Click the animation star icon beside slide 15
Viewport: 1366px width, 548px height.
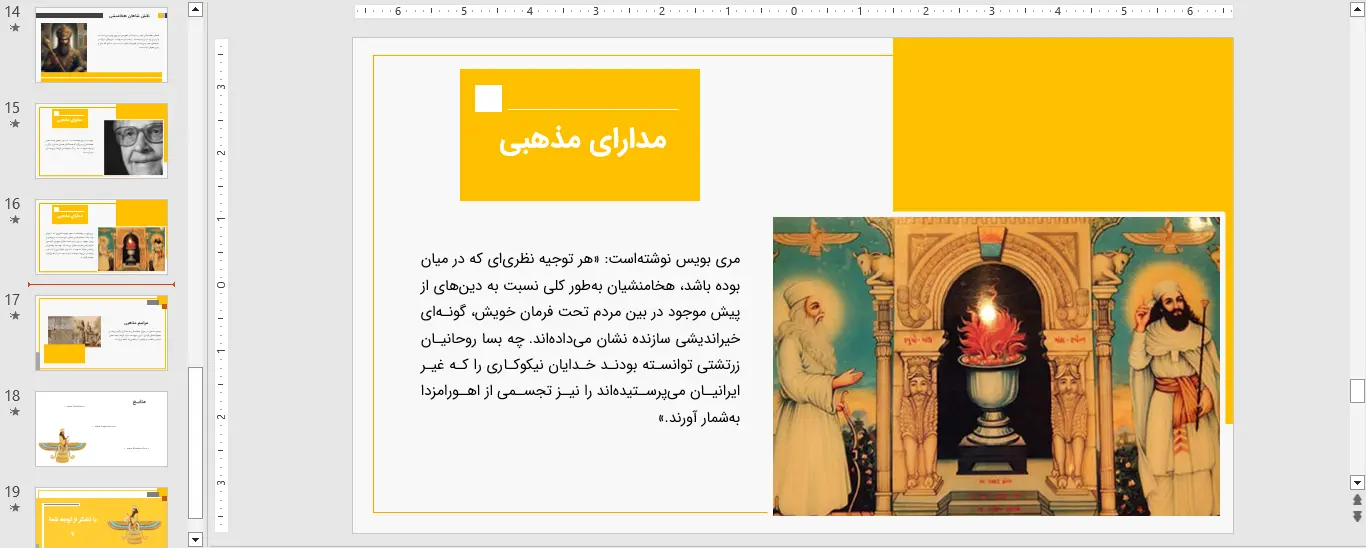14,124
